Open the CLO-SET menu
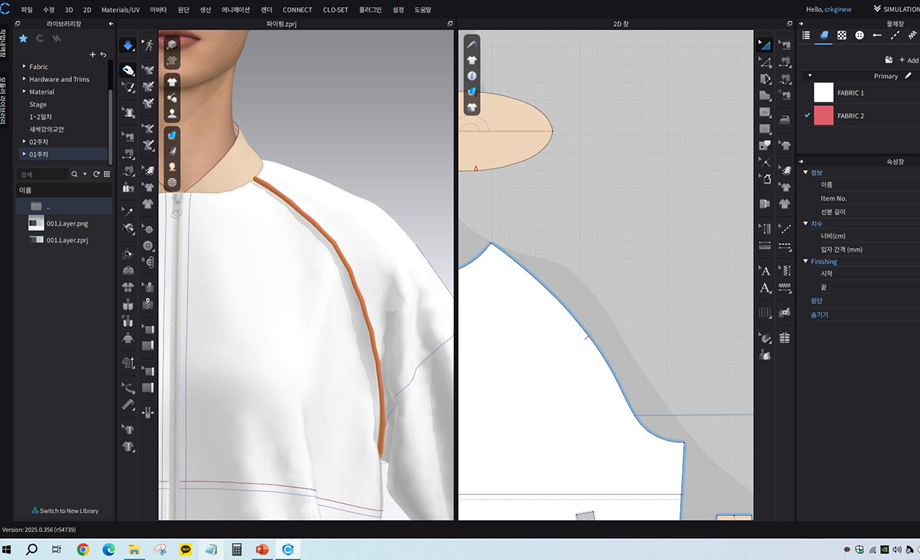 pyautogui.click(x=335, y=9)
